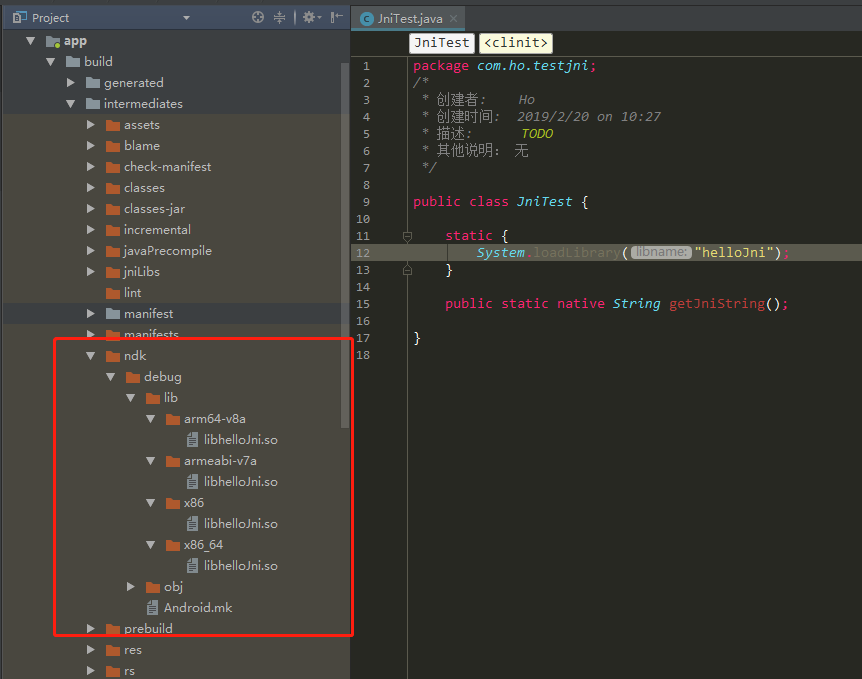Image resolution: width=862 pixels, height=679 pixels.
Task: Click getJniString method name
Action: click(717, 303)
